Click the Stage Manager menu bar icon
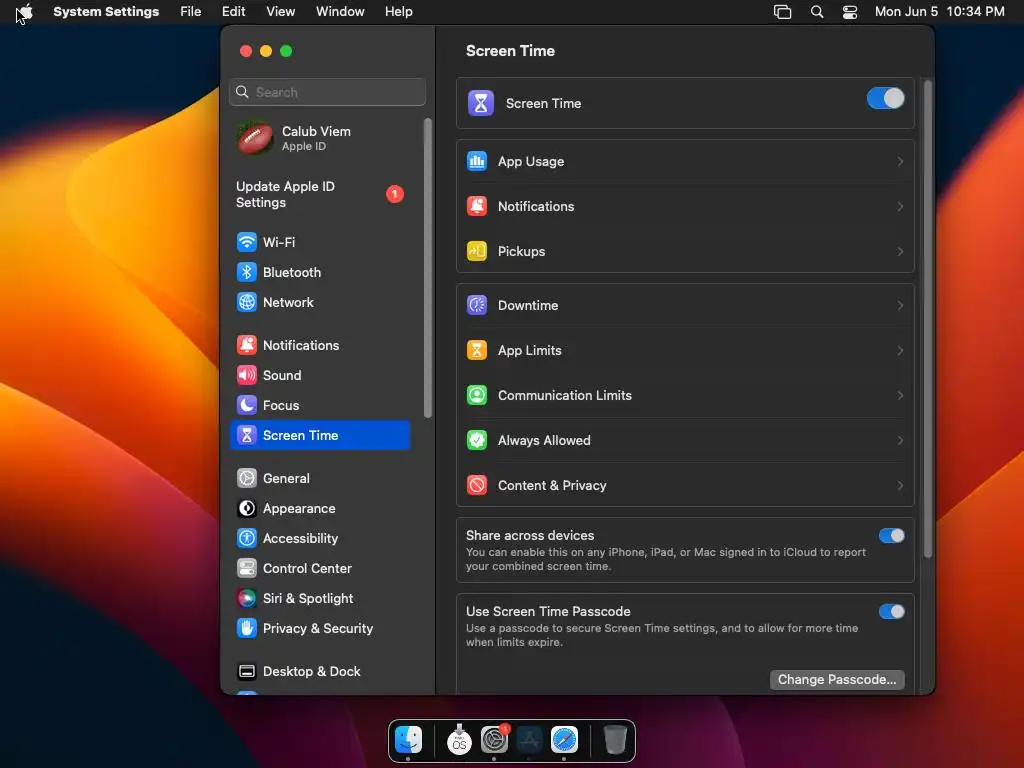 point(782,12)
